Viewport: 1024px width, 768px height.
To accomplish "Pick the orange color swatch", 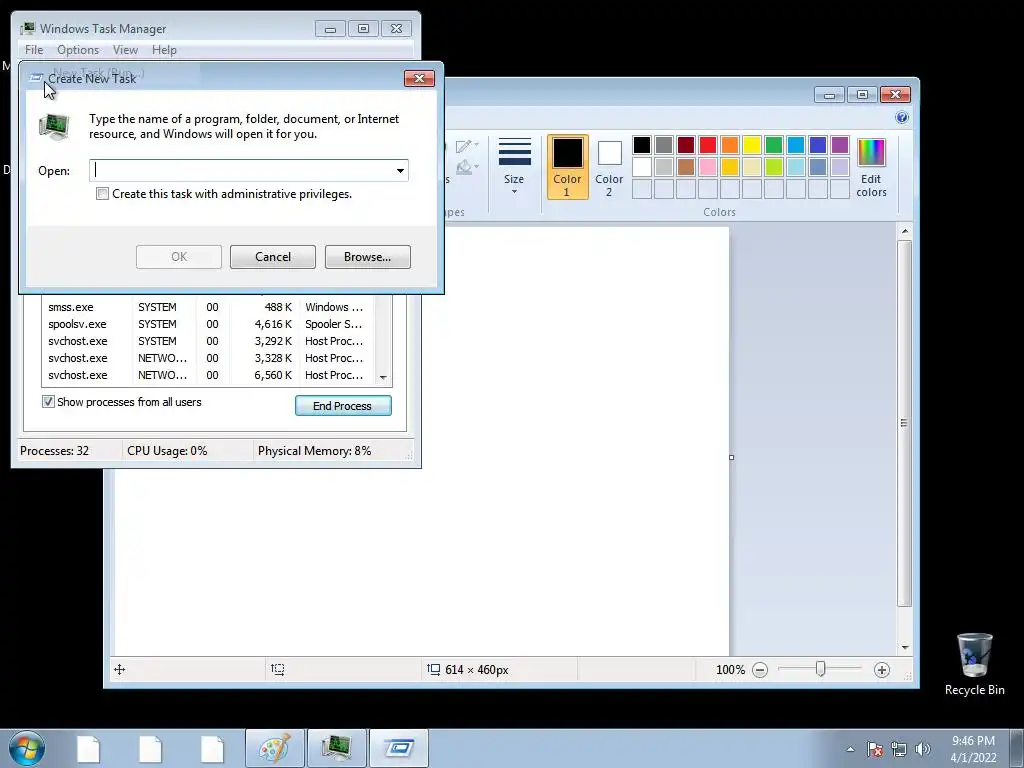I will coord(729,145).
